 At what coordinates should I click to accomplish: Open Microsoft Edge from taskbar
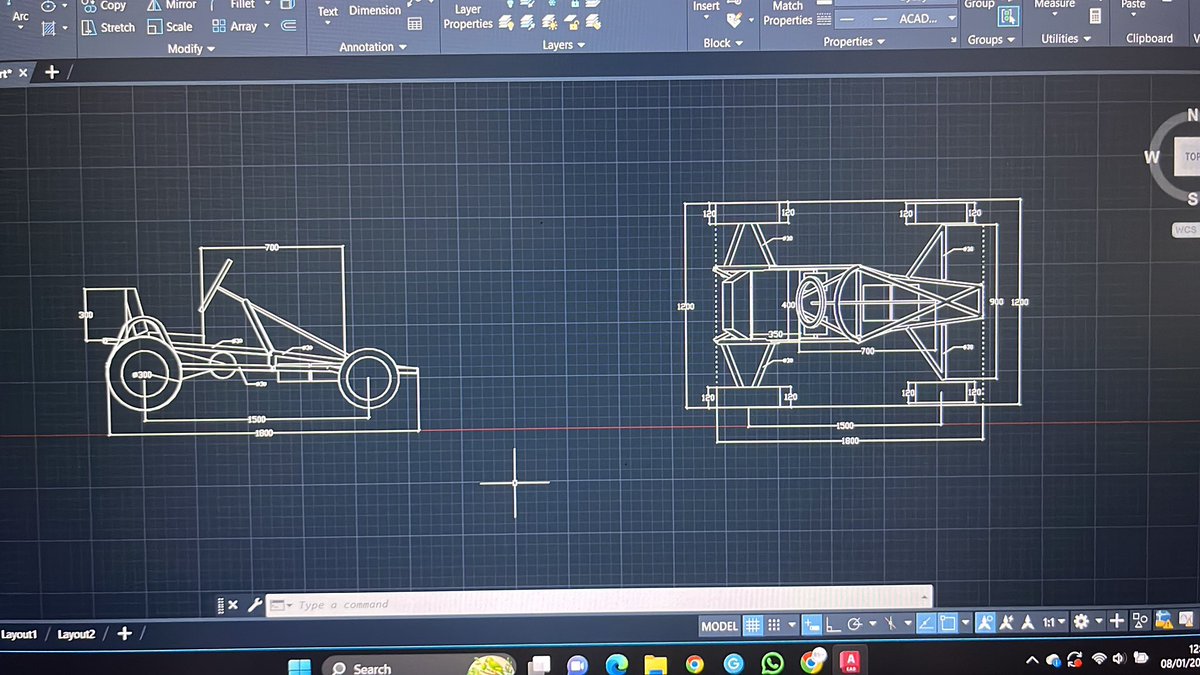(616, 664)
